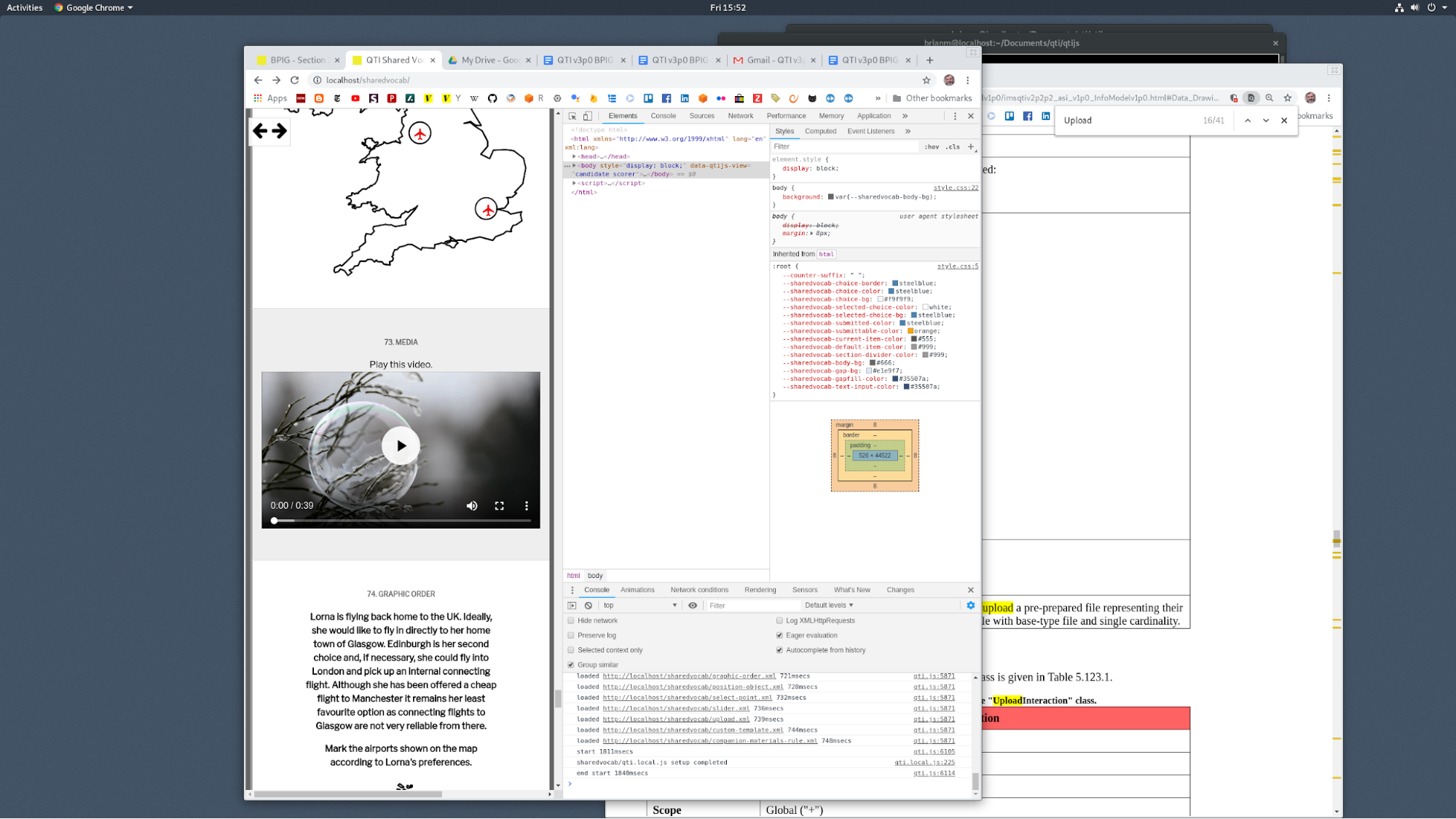Toggle the device toolbar icon
Viewport: 1456px width, 819px height.
588,116
